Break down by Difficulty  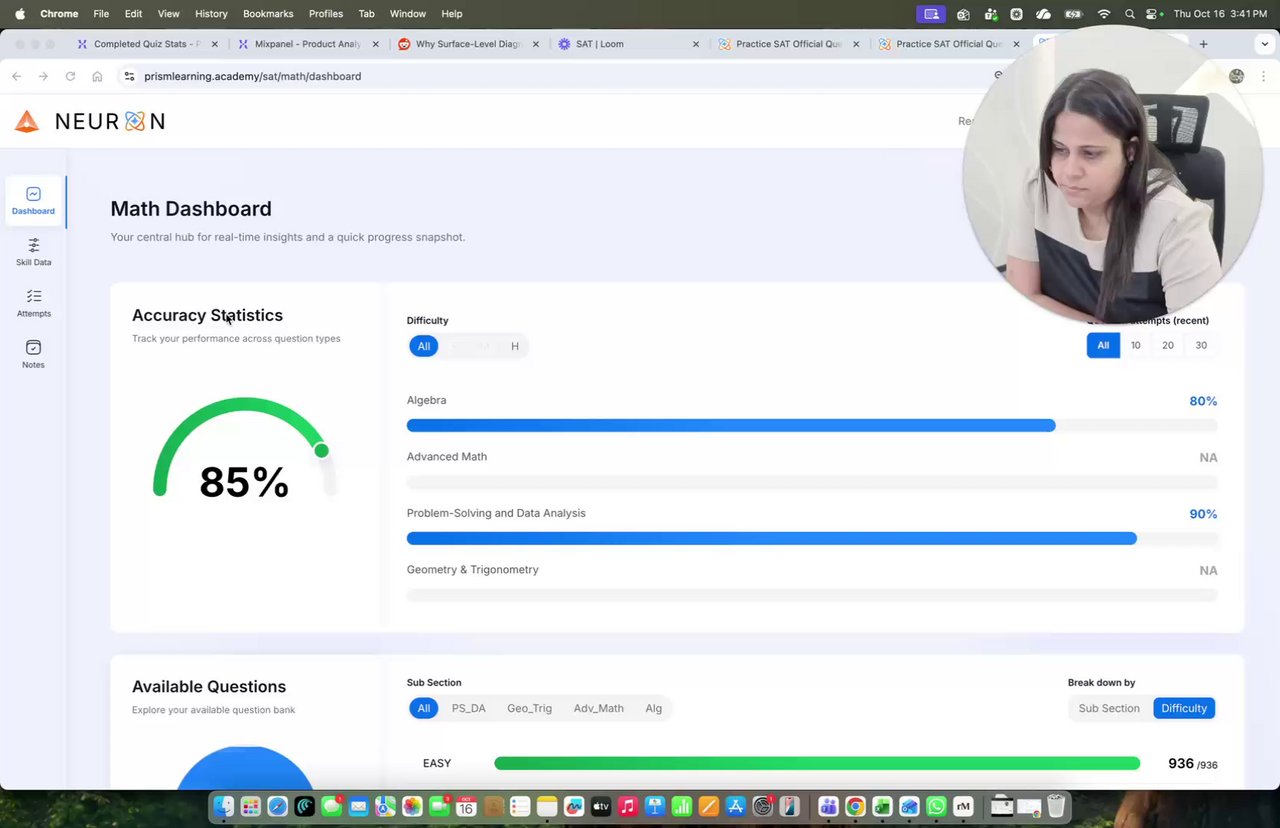click(1184, 708)
